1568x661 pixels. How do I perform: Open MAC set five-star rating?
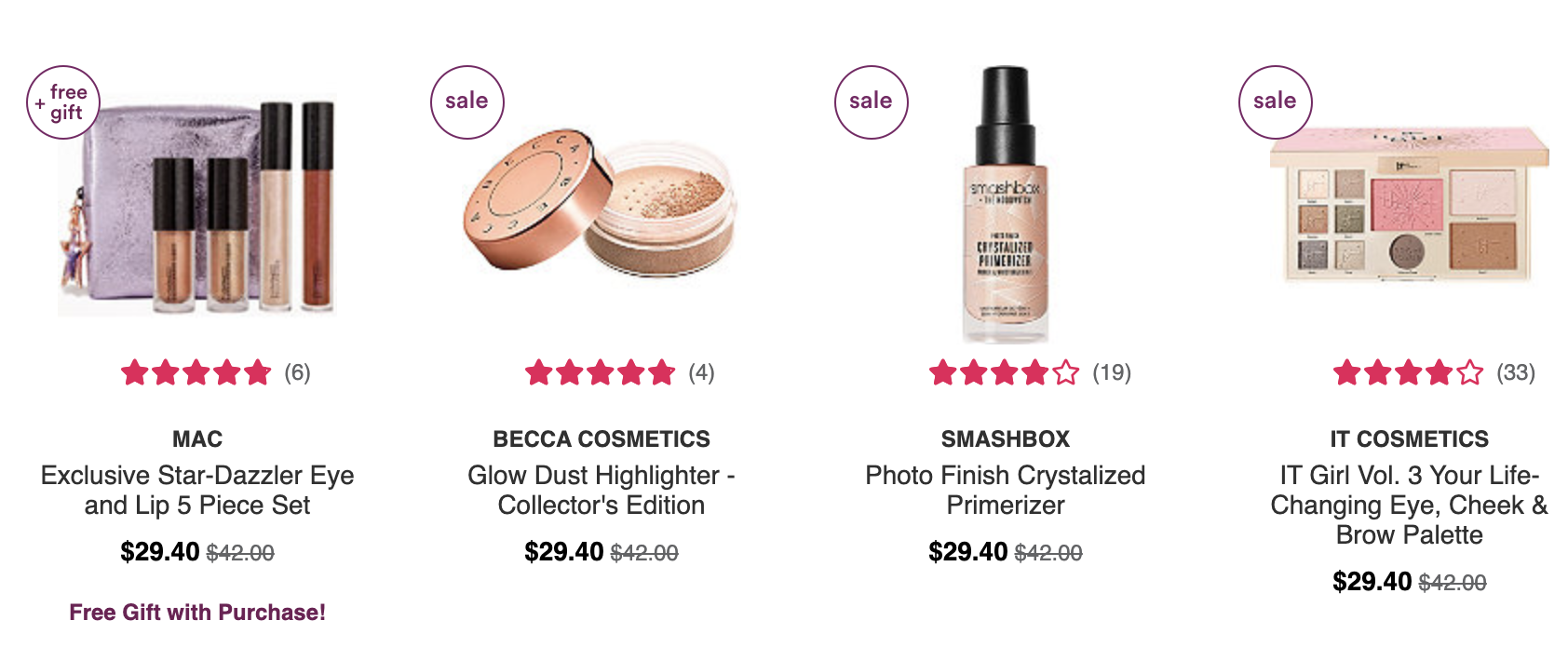pos(196,373)
